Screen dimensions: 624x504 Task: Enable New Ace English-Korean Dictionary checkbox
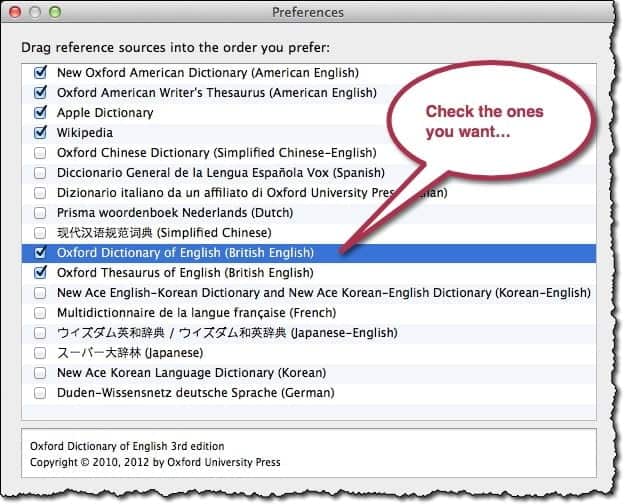(40, 293)
